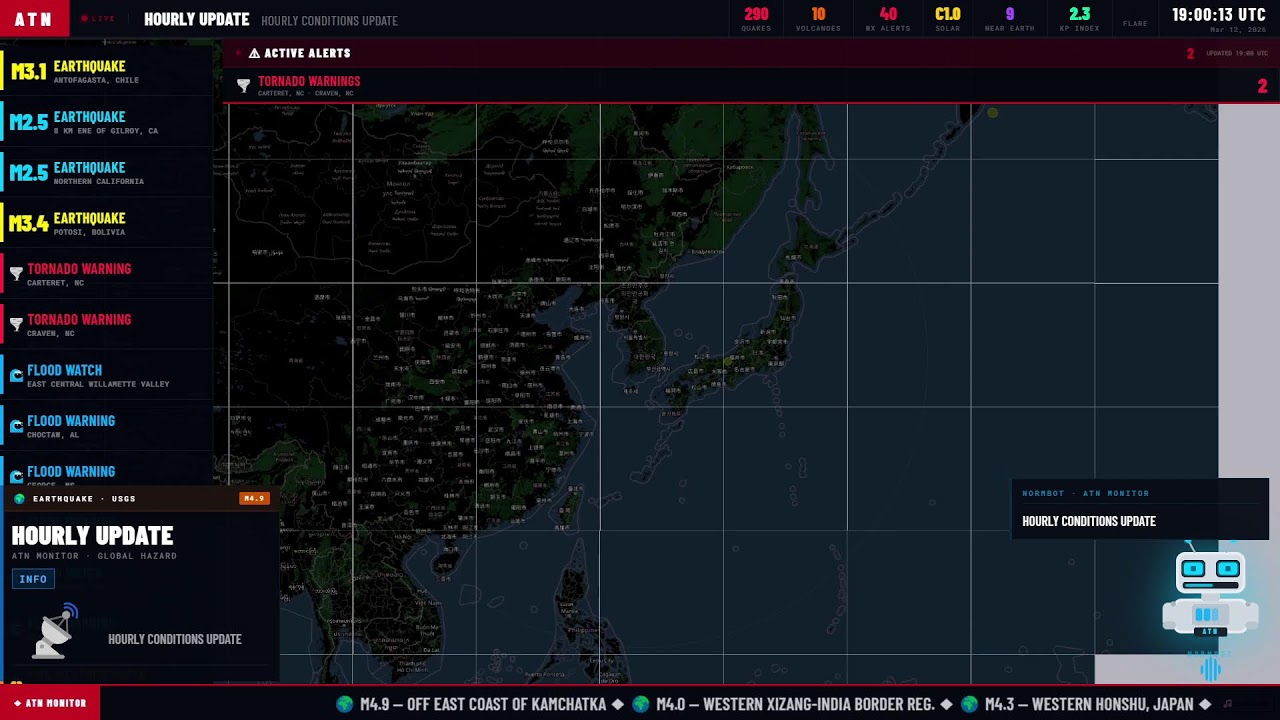
Task: Select the Solar C1.0 stat
Action: 948,19
